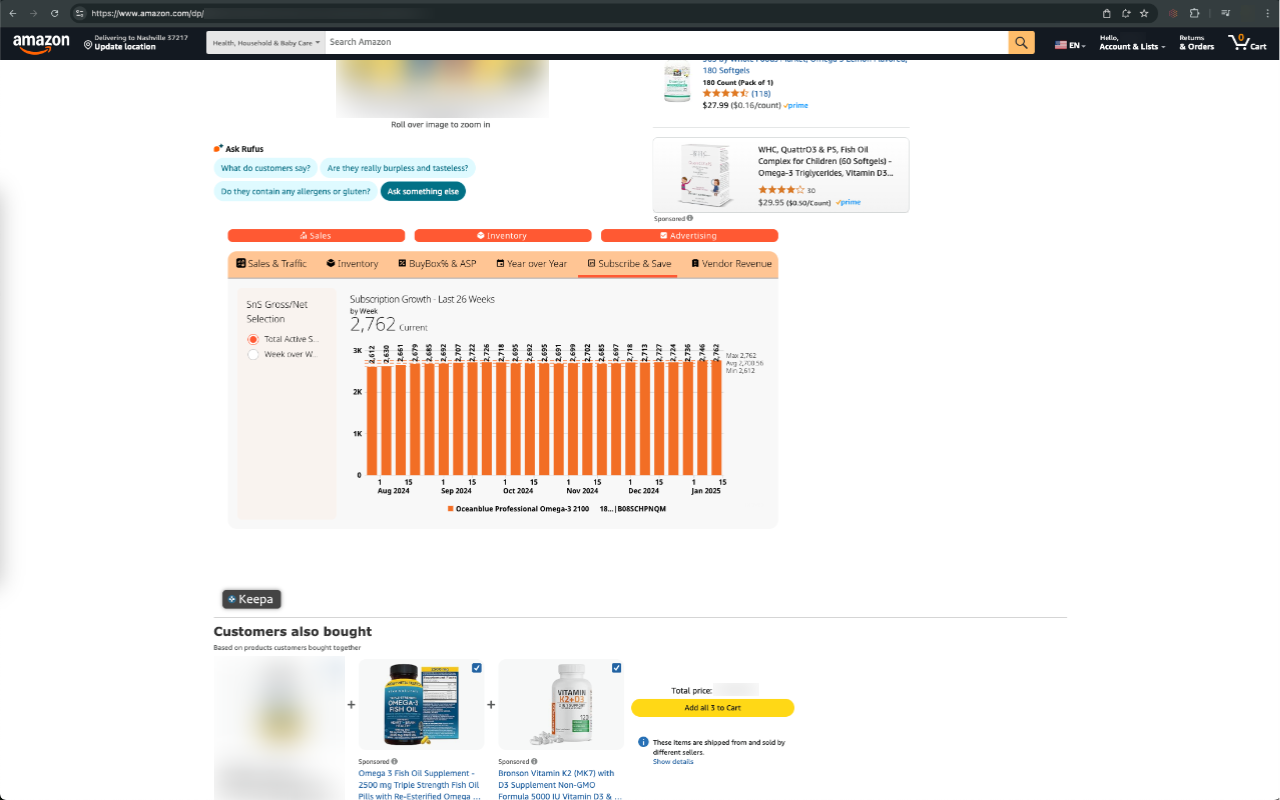Open the browser extensions puzzle icon
Viewport: 1280px width, 800px height.
click(1194, 13)
